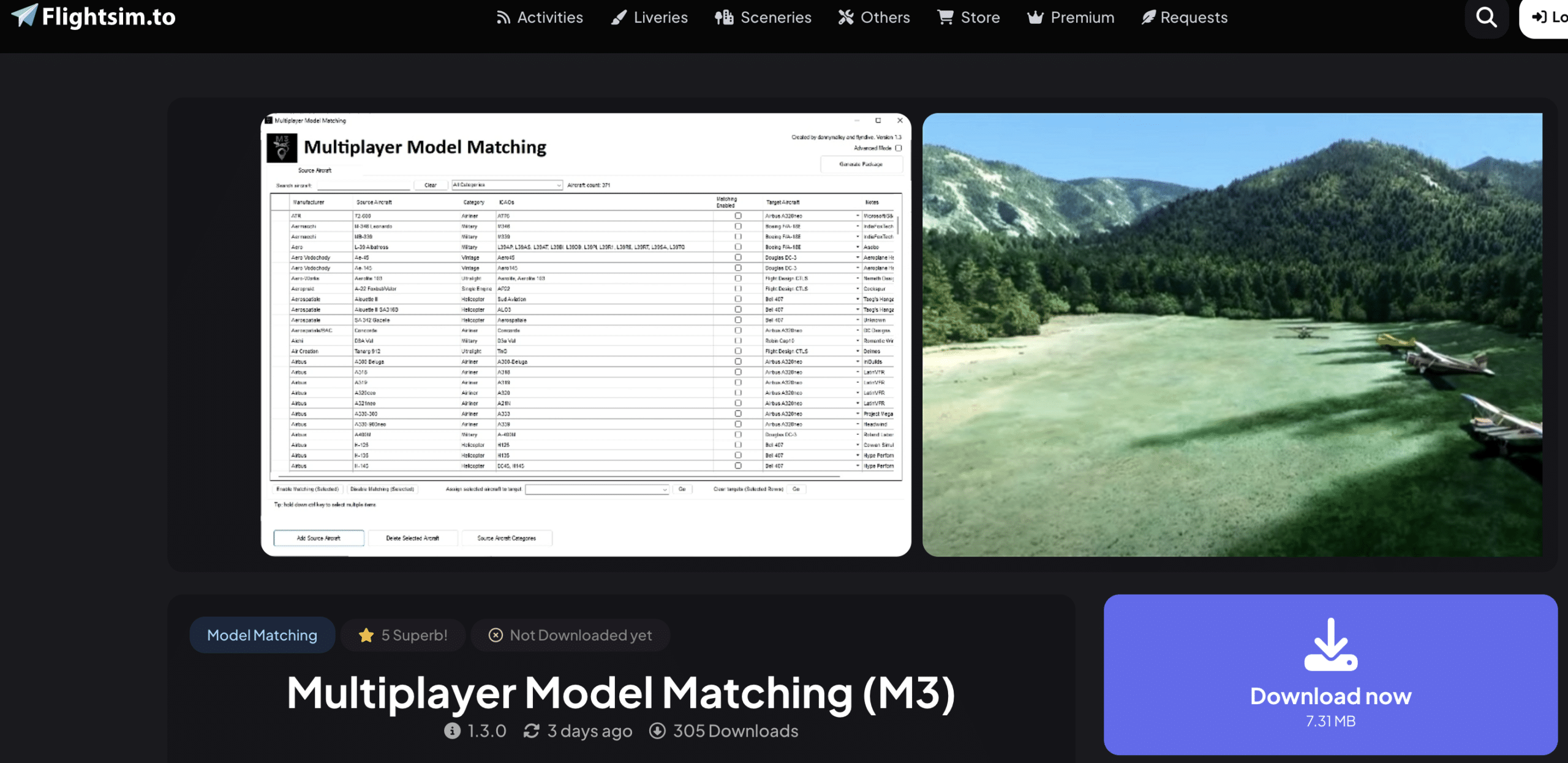Click the Add Source Aircraft button
The width and height of the screenshot is (1568, 763).
pos(318,538)
